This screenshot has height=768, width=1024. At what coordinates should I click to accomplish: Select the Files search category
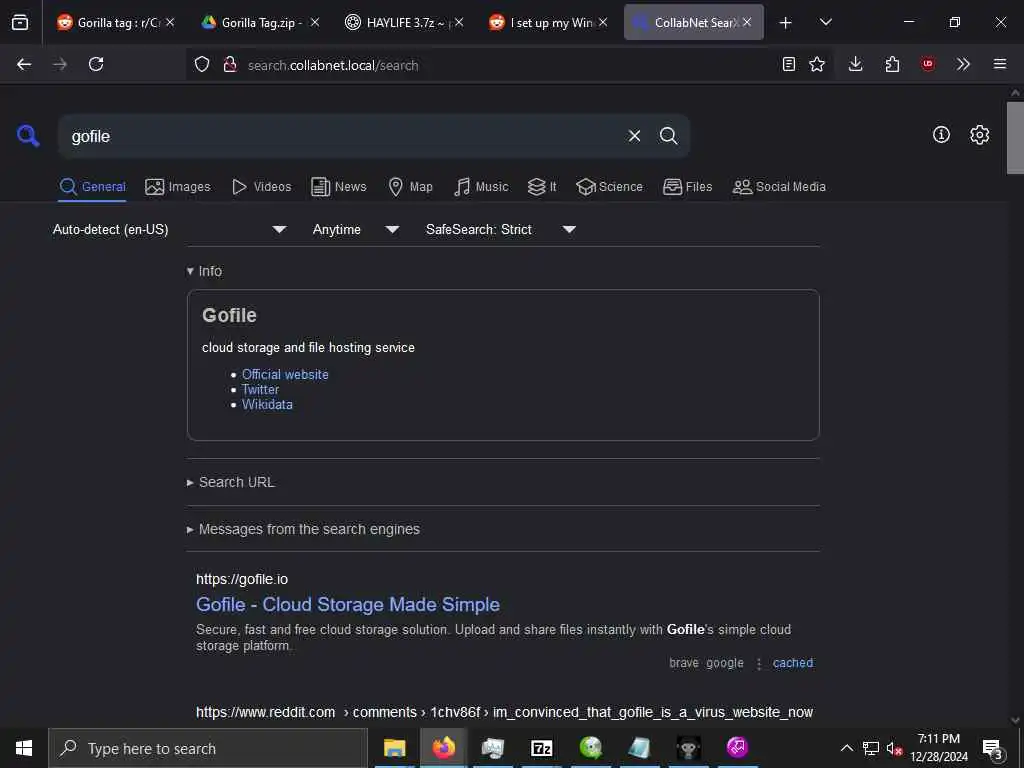688,187
